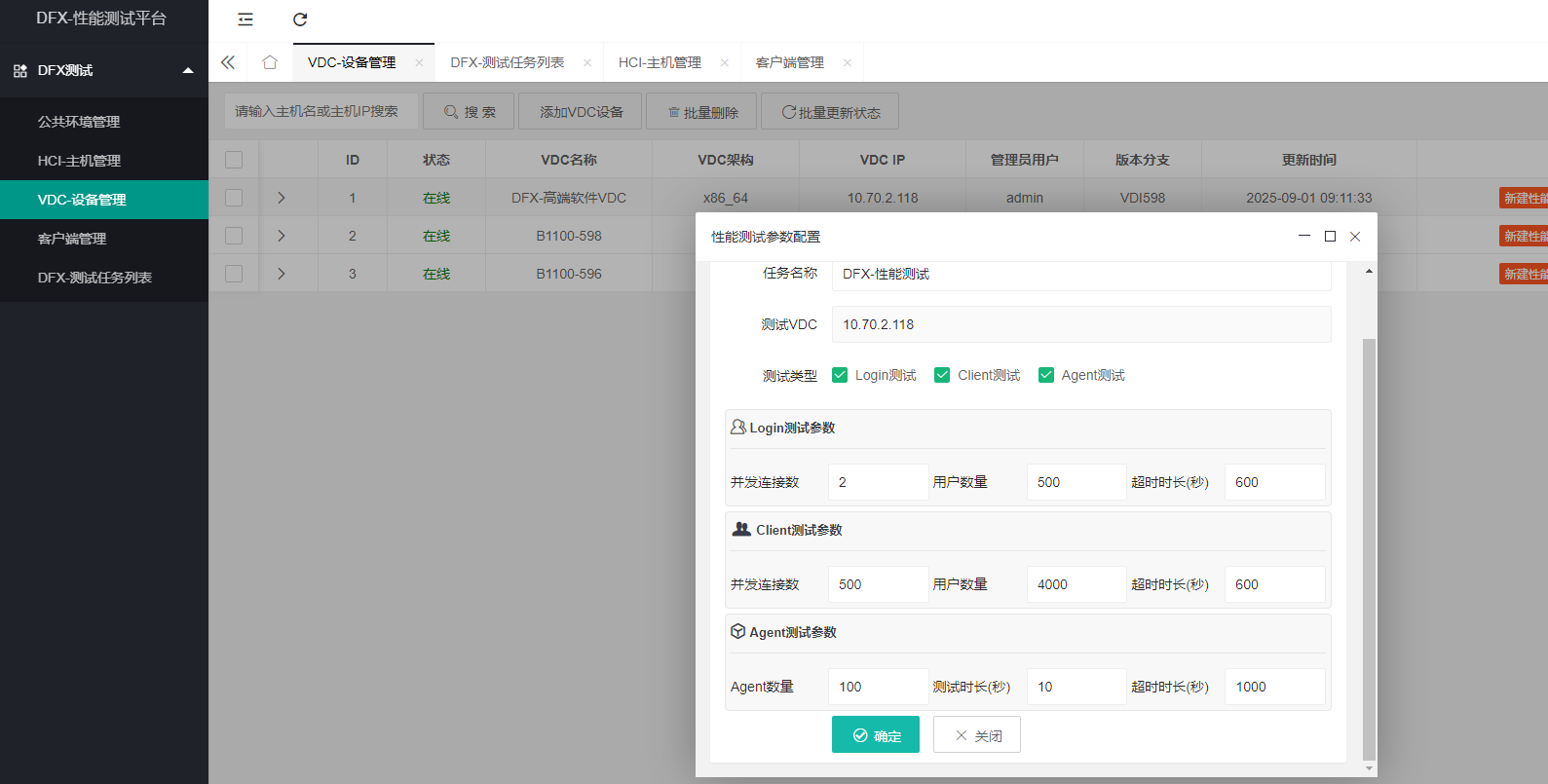Click the 关闭 button in dialog

click(x=977, y=735)
